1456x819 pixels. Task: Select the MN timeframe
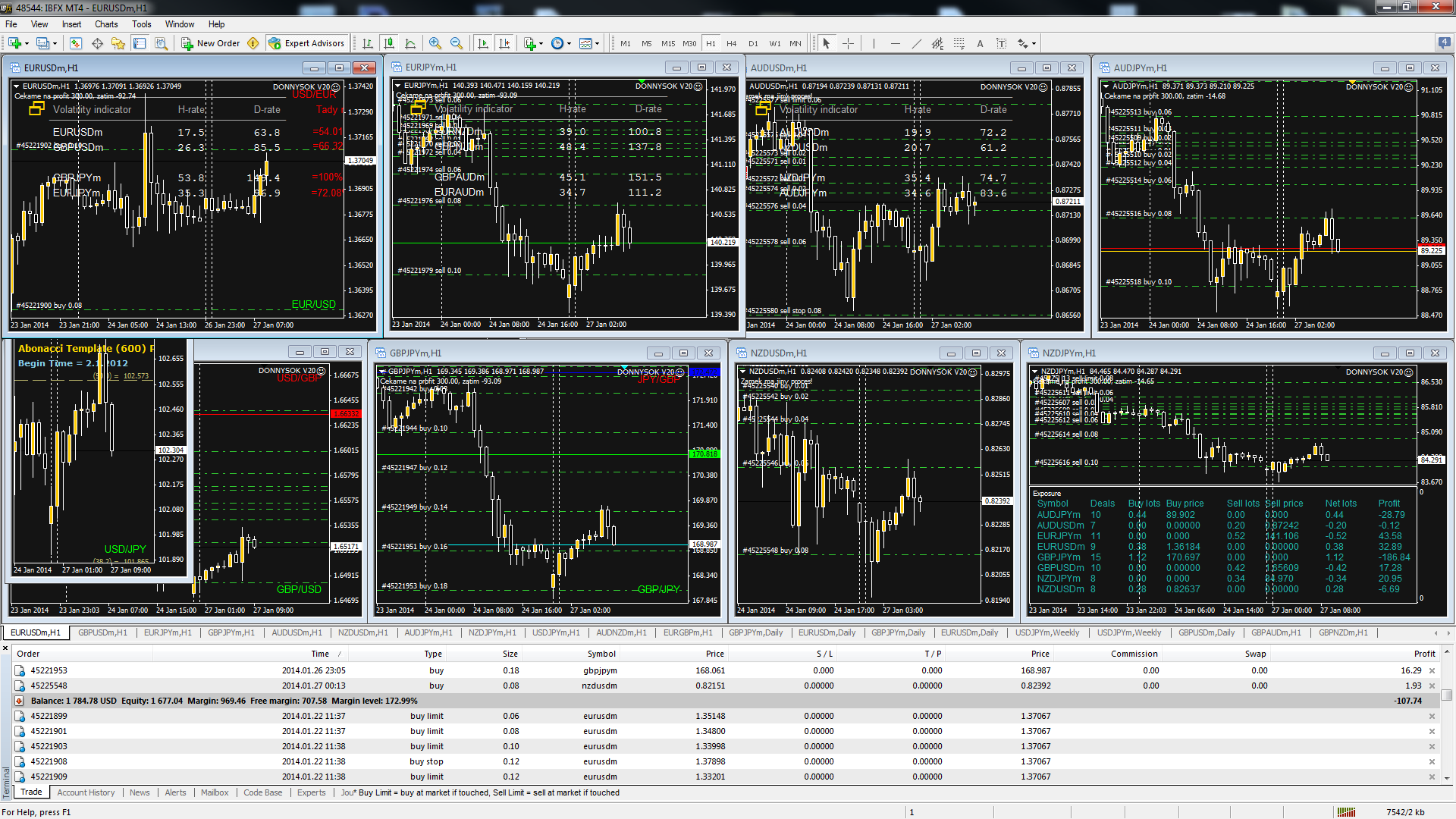point(795,43)
